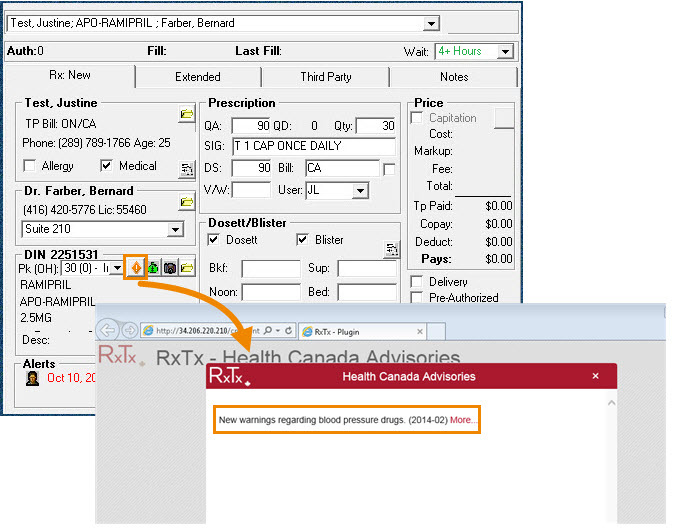The height and width of the screenshot is (531, 674).
Task: Click the Test, Justine patient name
Action: pos(61,103)
